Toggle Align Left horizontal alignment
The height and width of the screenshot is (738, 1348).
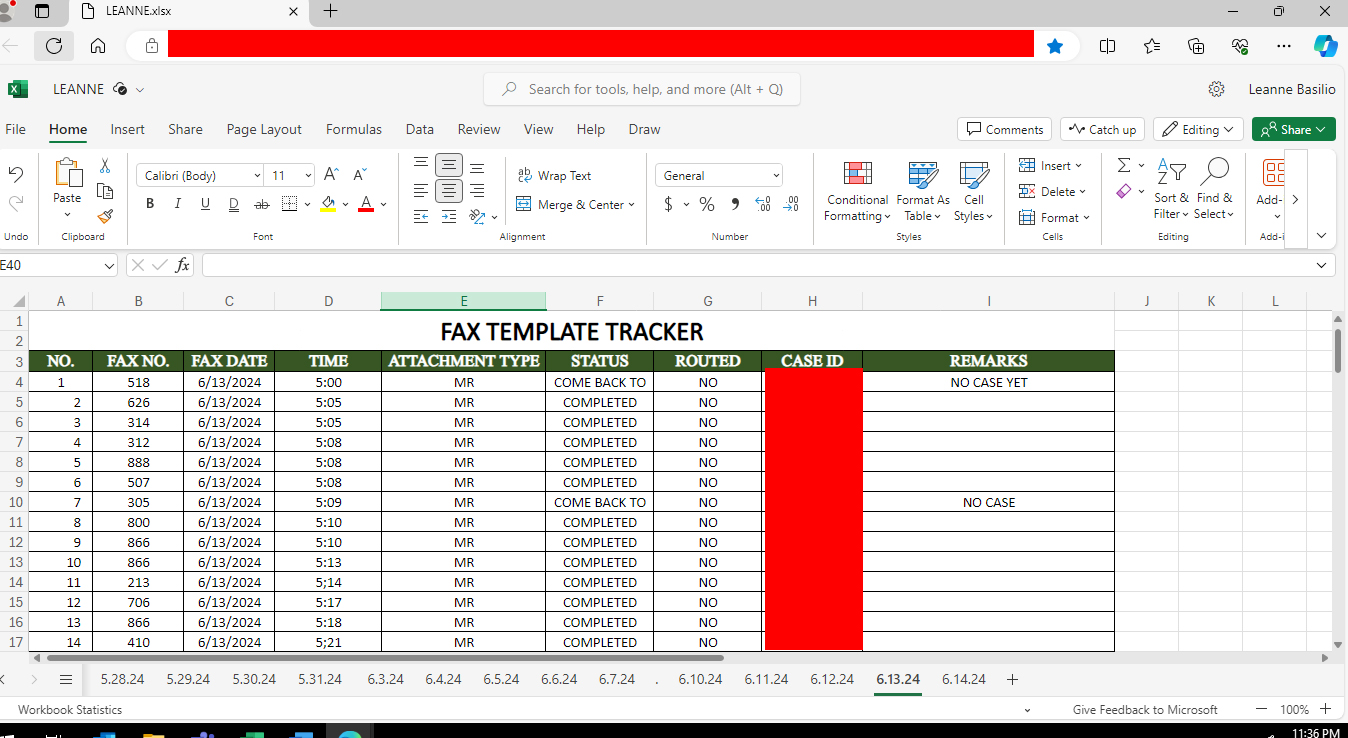click(421, 190)
